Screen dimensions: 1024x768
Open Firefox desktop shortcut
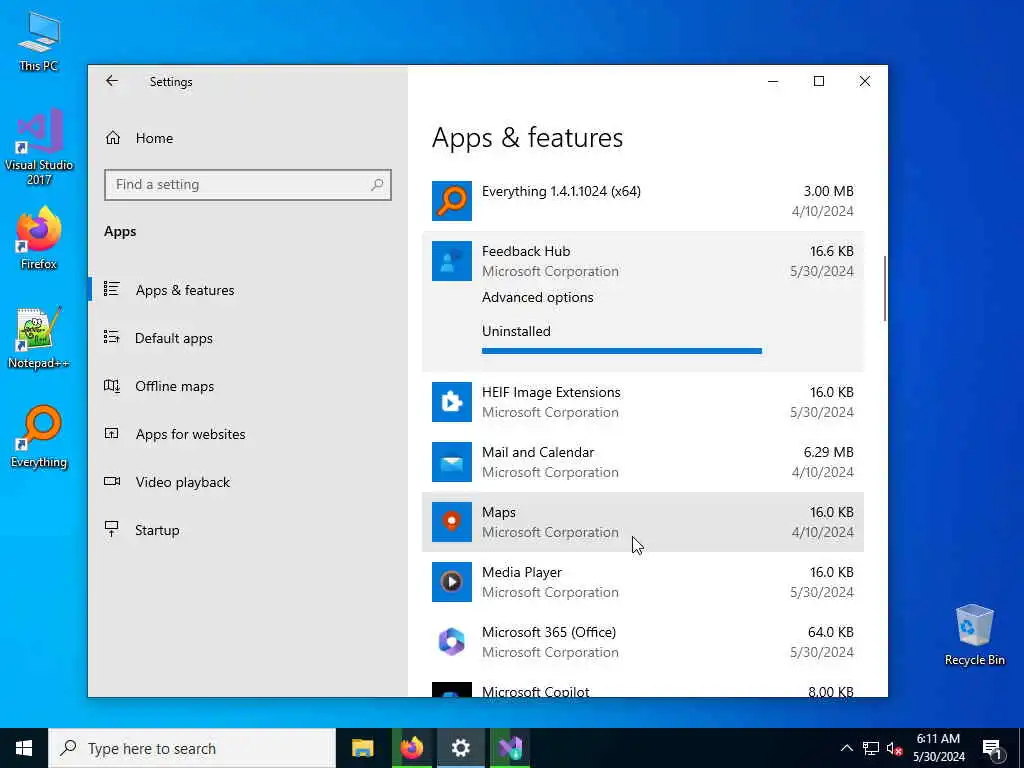click(x=39, y=238)
